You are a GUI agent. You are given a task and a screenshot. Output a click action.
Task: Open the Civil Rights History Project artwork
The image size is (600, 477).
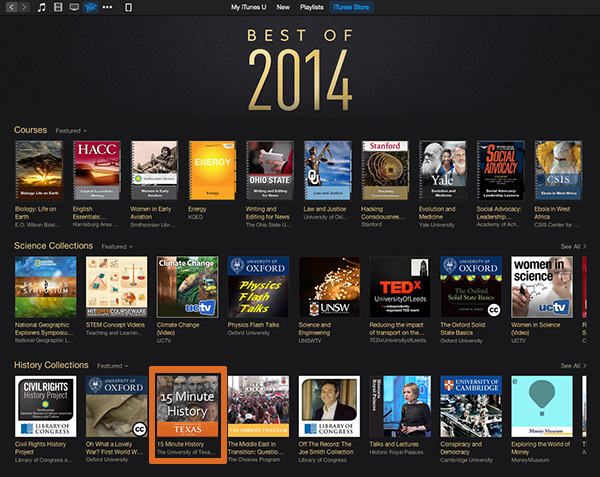tap(46, 406)
